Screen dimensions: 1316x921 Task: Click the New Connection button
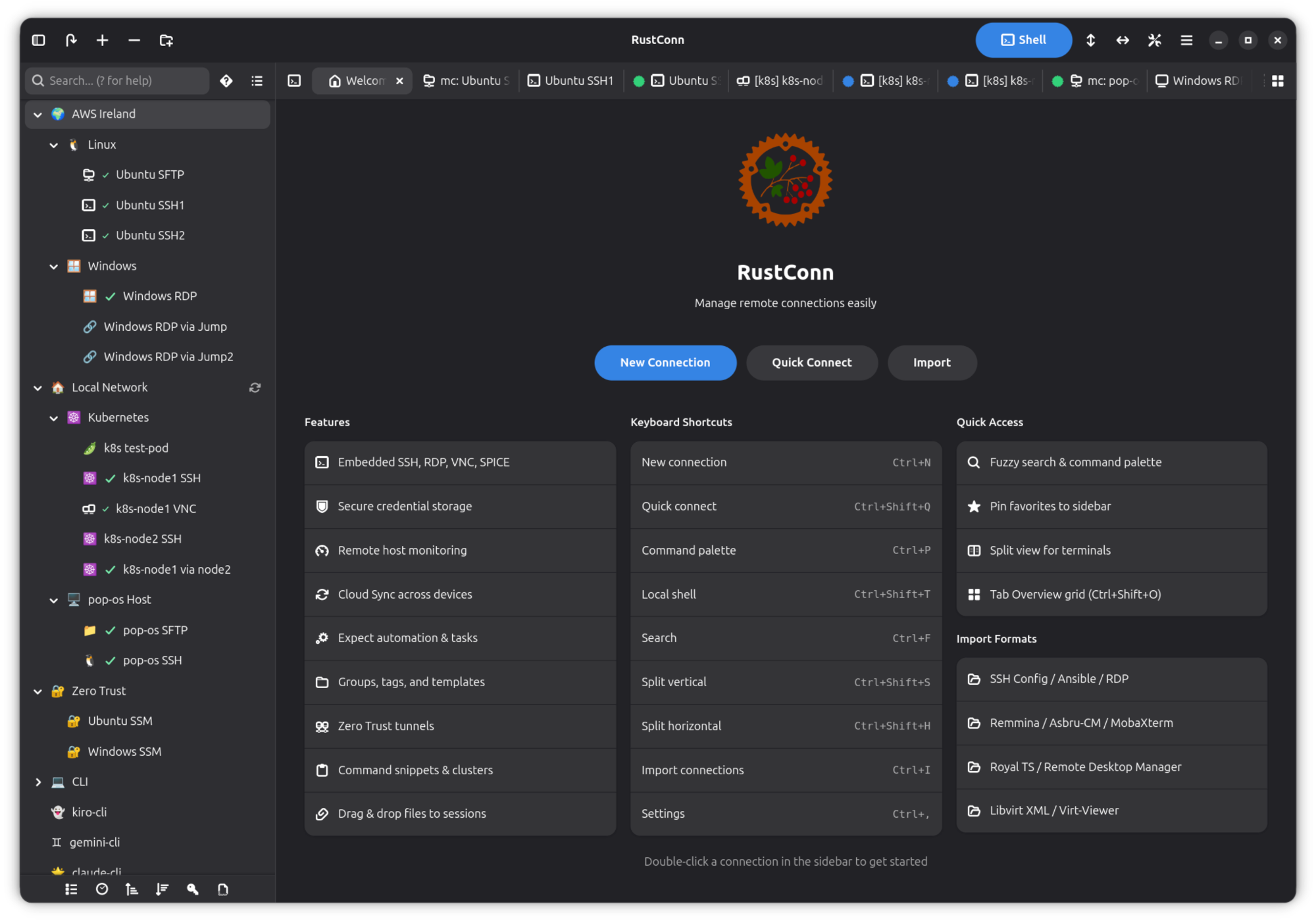(665, 362)
